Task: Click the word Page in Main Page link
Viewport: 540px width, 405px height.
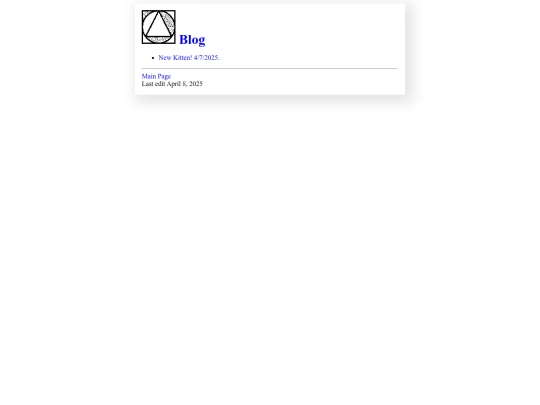Action: [x=164, y=76]
